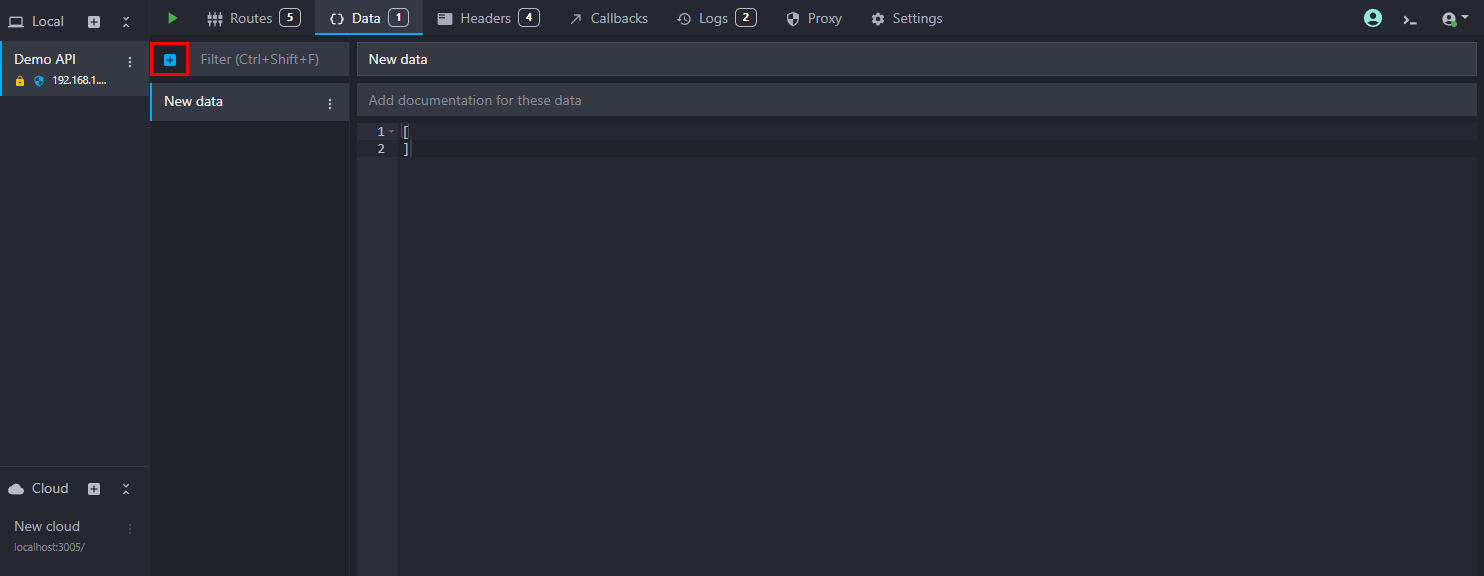Image resolution: width=1484 pixels, height=576 pixels.
Task: Click the yellow lock icon on Demo API
Action: pos(20,81)
